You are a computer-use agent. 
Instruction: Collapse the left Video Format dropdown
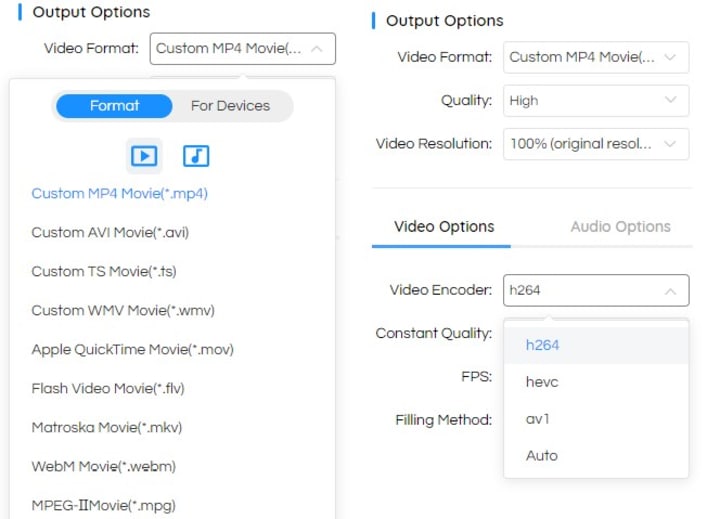[x=243, y=48]
